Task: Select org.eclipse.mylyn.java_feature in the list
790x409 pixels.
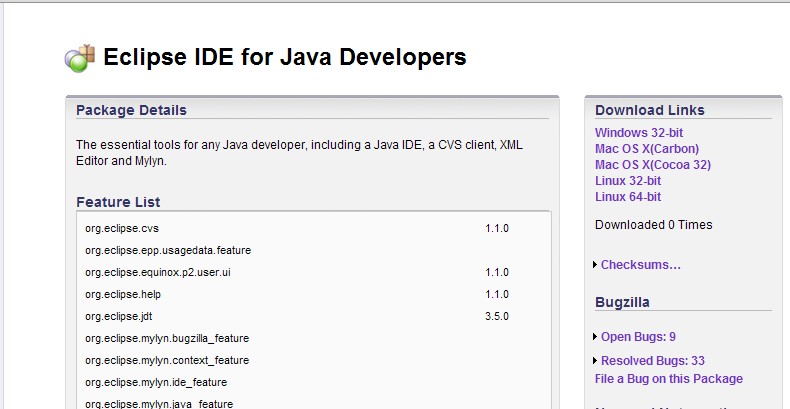Action: [x=159, y=404]
